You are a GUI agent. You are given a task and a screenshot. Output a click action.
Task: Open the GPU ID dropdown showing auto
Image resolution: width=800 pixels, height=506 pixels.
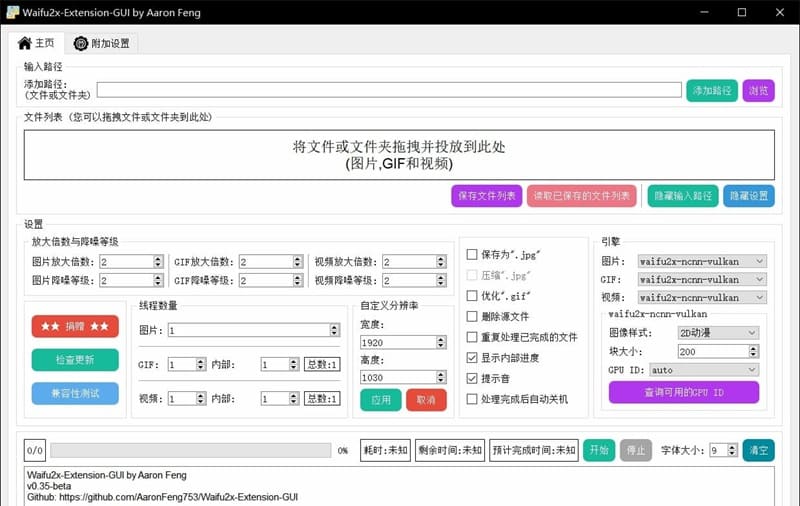[x=704, y=370]
